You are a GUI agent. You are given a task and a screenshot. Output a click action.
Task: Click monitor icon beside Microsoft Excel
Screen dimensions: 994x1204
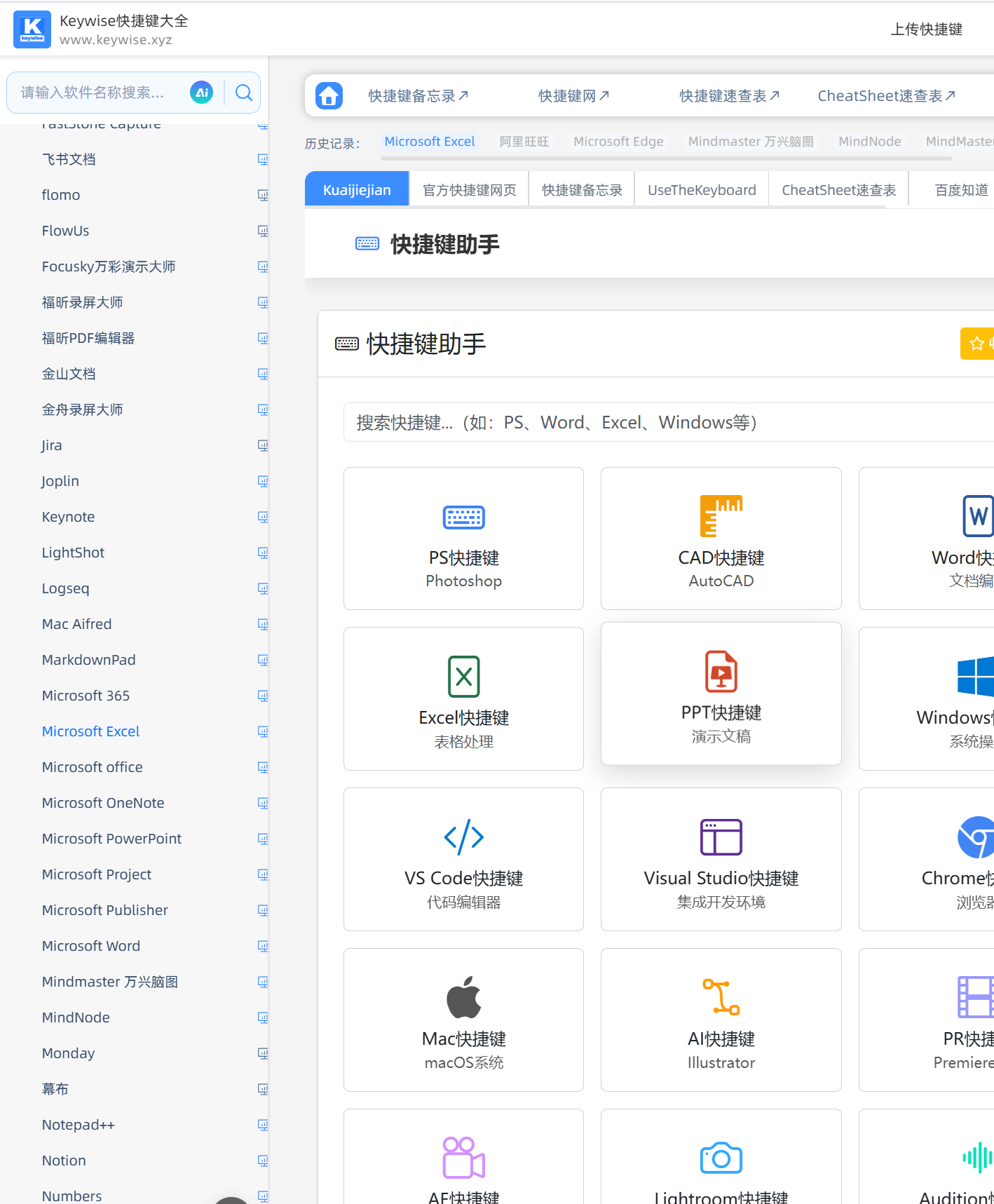click(263, 731)
